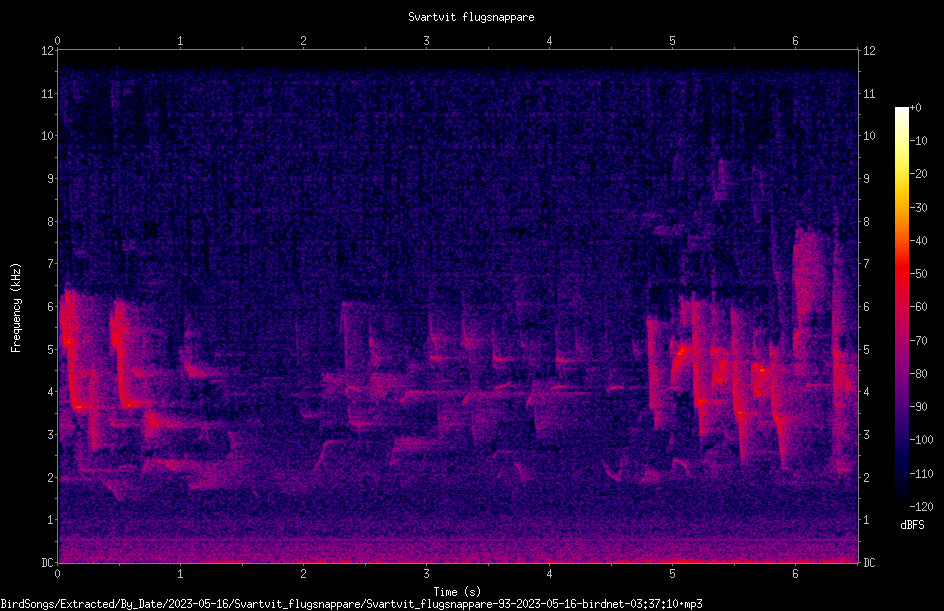Click the 9 kHz label on left axis
Image resolution: width=944 pixels, height=611 pixels.
51,178
